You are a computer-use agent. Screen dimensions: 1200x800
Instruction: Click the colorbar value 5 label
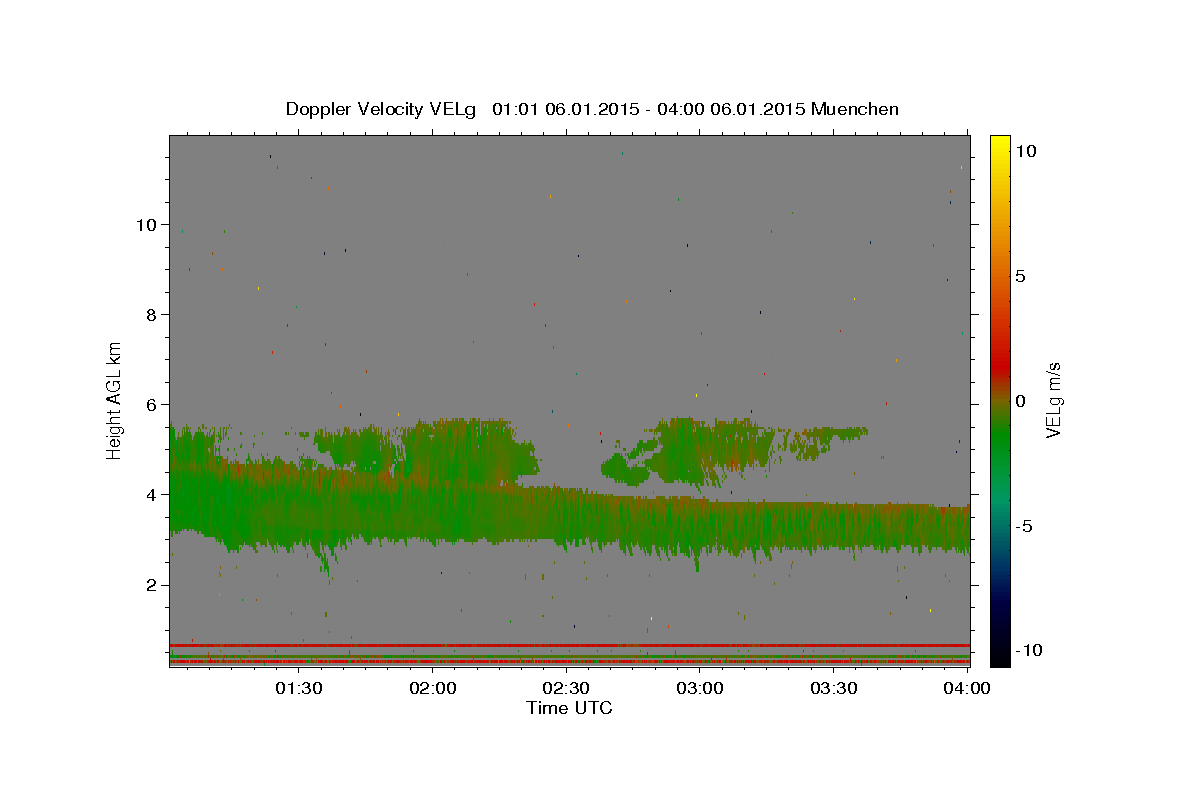point(1021,275)
